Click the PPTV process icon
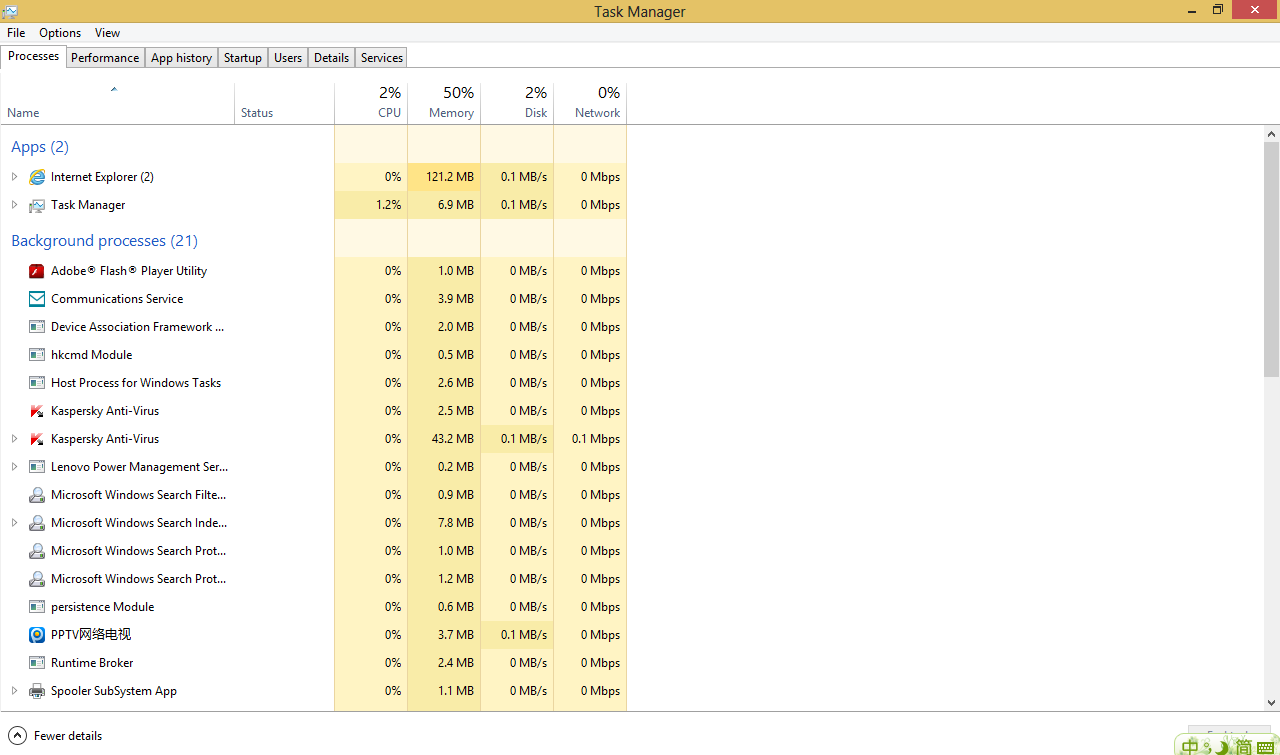This screenshot has height=755, width=1280. 37,635
